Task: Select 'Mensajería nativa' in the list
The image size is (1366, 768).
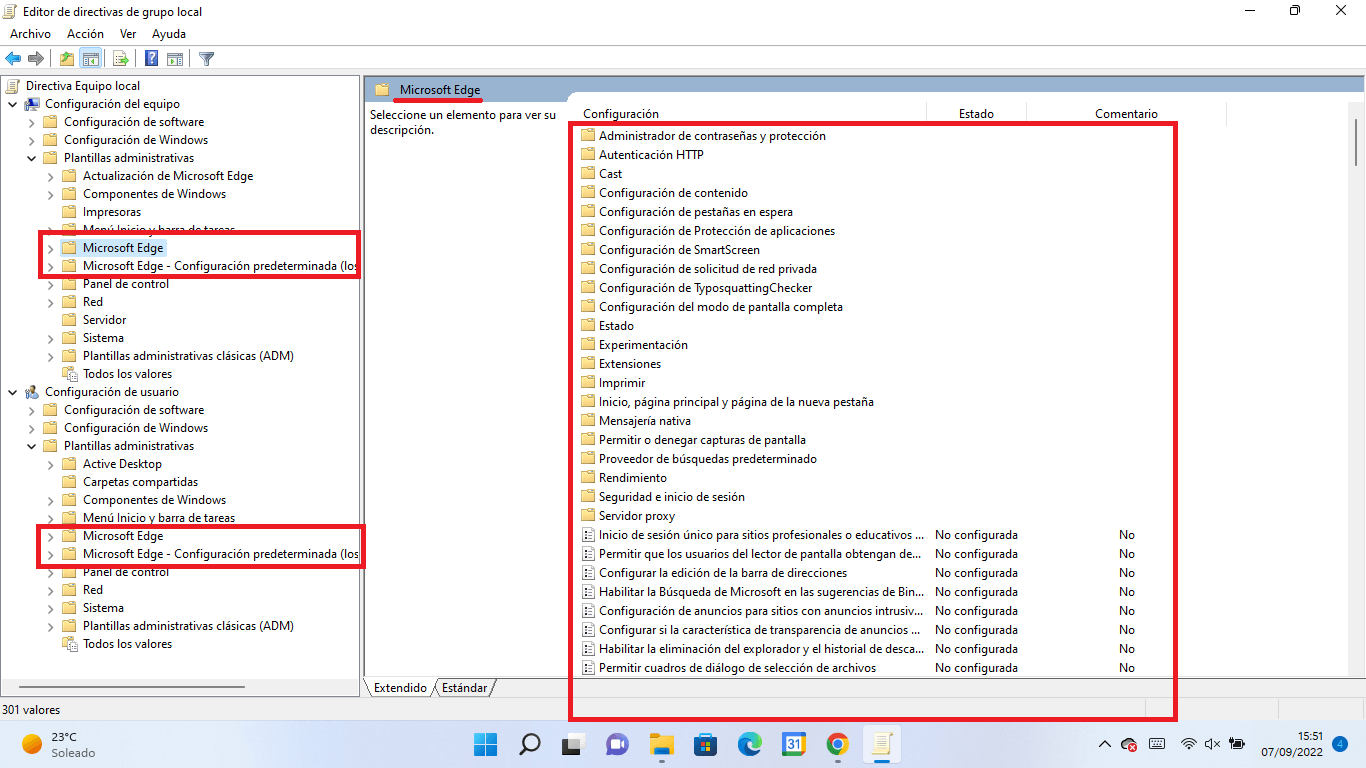Action: (645, 421)
